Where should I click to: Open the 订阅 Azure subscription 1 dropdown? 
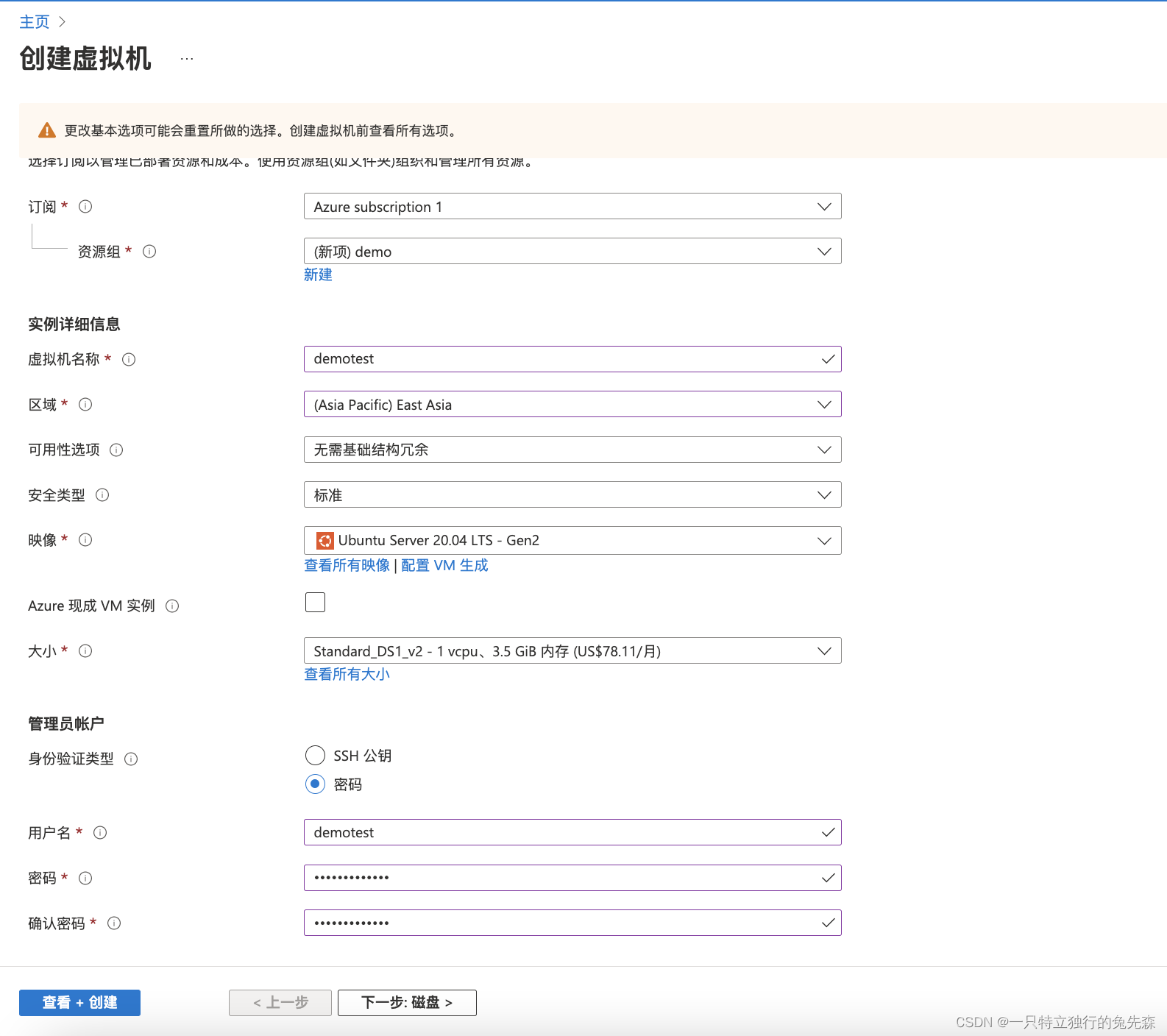pos(572,207)
